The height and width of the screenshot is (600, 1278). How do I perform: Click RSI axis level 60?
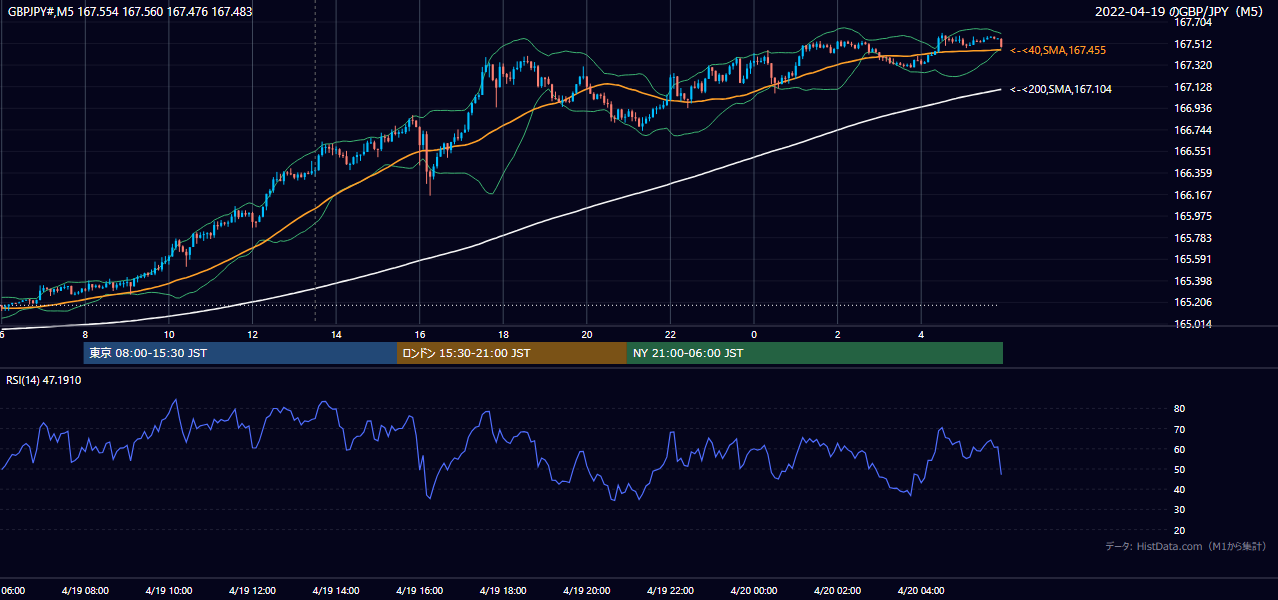click(1180, 449)
